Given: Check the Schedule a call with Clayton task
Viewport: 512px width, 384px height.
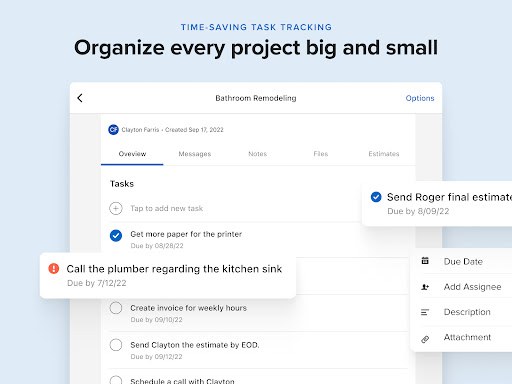Looking at the screenshot, I should [116, 380].
